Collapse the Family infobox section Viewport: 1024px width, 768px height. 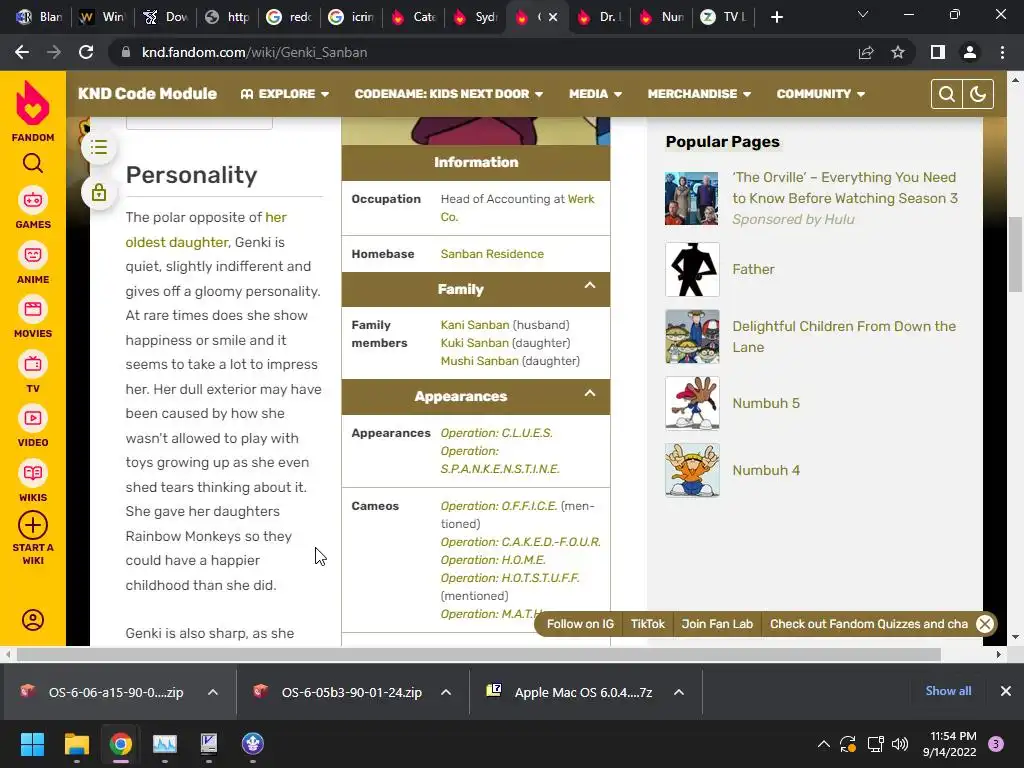point(590,285)
